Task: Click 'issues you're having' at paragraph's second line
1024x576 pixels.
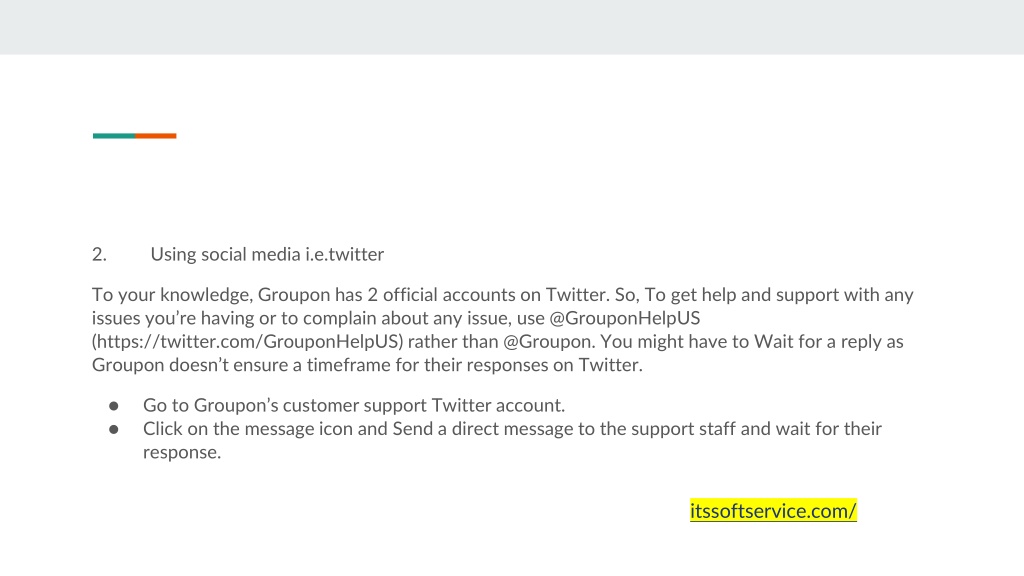Action: pos(173,318)
